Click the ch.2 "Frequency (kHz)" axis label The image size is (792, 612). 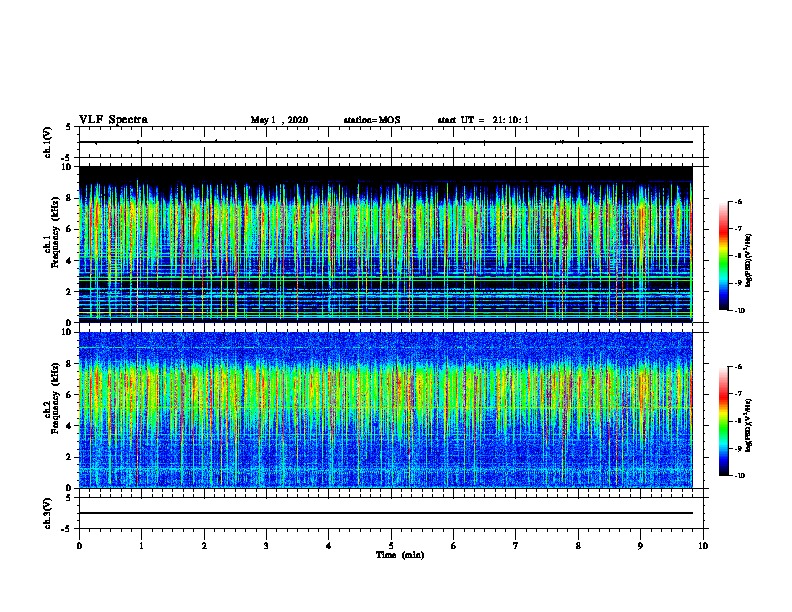tap(53, 398)
